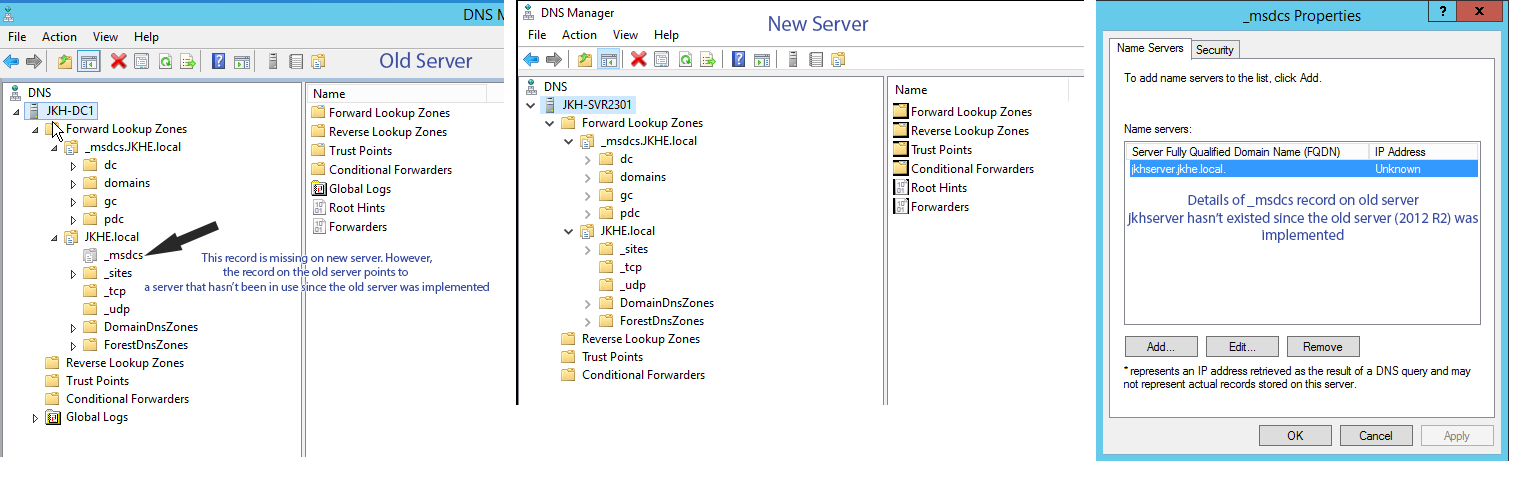
Task: Select jkhserver.jkhe.local. name server row
Action: pos(1301,169)
